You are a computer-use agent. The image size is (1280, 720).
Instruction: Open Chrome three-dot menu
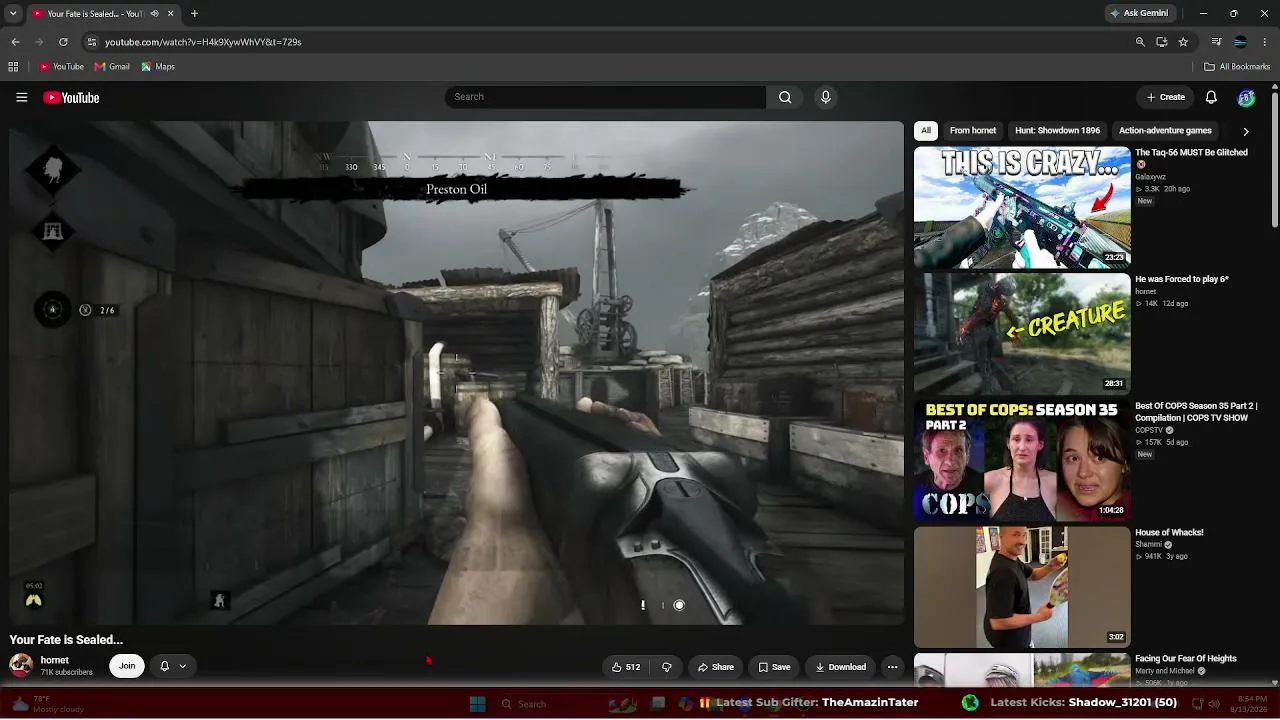coord(1264,42)
